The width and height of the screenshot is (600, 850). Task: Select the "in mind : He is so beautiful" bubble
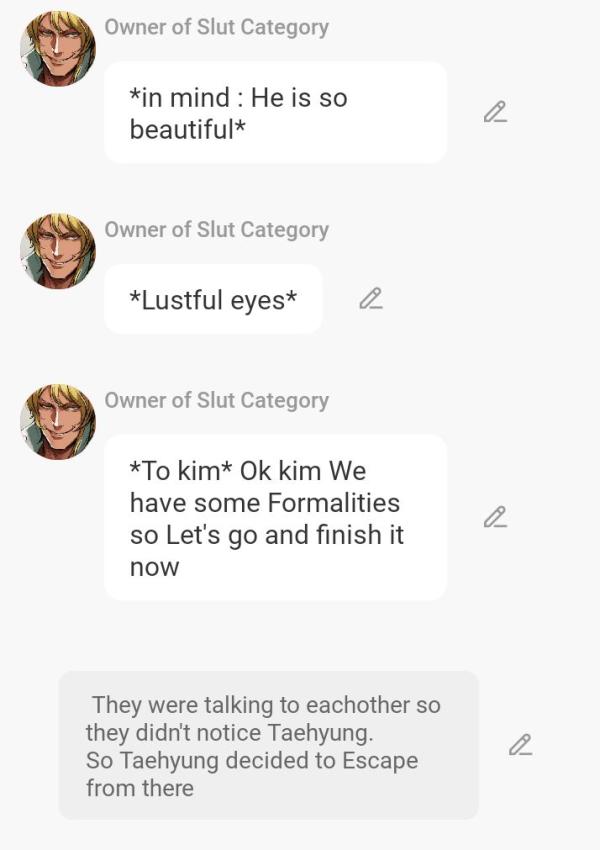(275, 113)
